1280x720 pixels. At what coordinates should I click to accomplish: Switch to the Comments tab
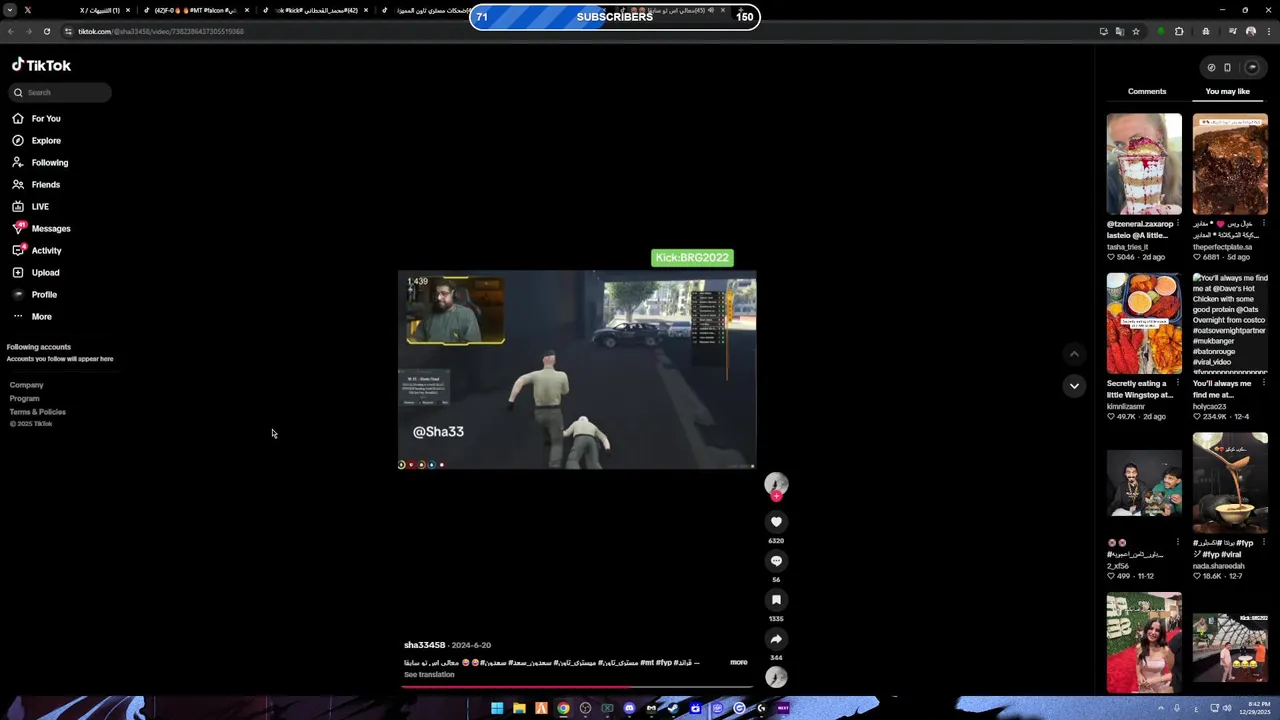1147,91
